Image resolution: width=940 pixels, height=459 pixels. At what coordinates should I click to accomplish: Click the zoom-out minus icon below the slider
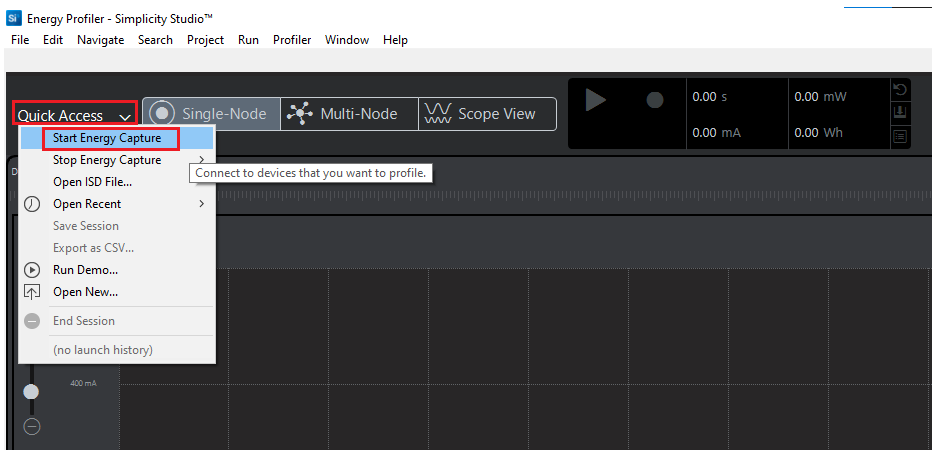[x=31, y=427]
